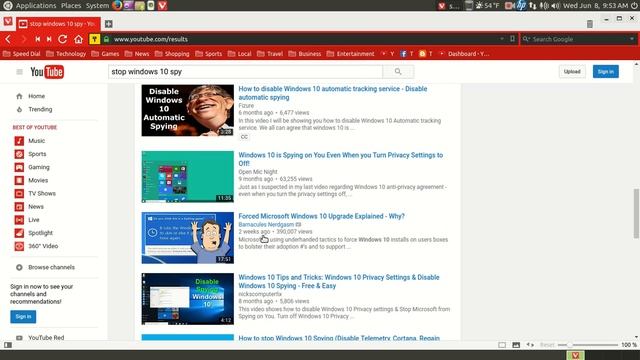
Task: Click the HP tray icon
Action: (x=521, y=5)
